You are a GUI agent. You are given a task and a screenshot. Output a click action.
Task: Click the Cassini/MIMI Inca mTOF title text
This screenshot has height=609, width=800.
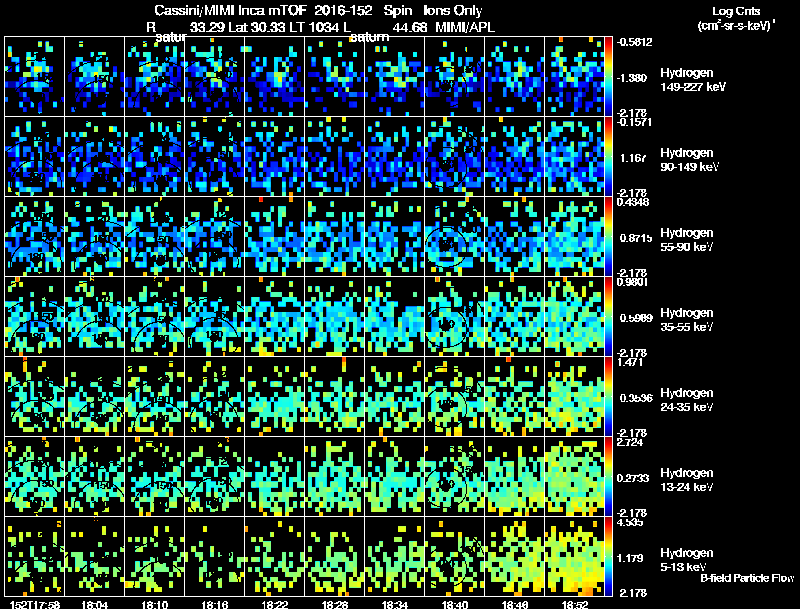pos(230,10)
